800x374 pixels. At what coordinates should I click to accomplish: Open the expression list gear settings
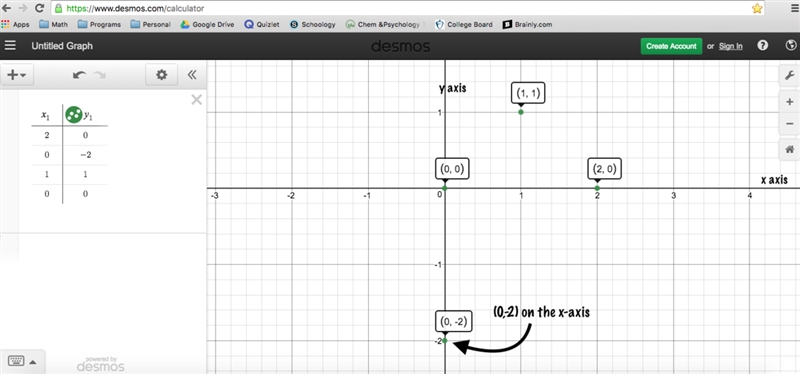[x=161, y=75]
